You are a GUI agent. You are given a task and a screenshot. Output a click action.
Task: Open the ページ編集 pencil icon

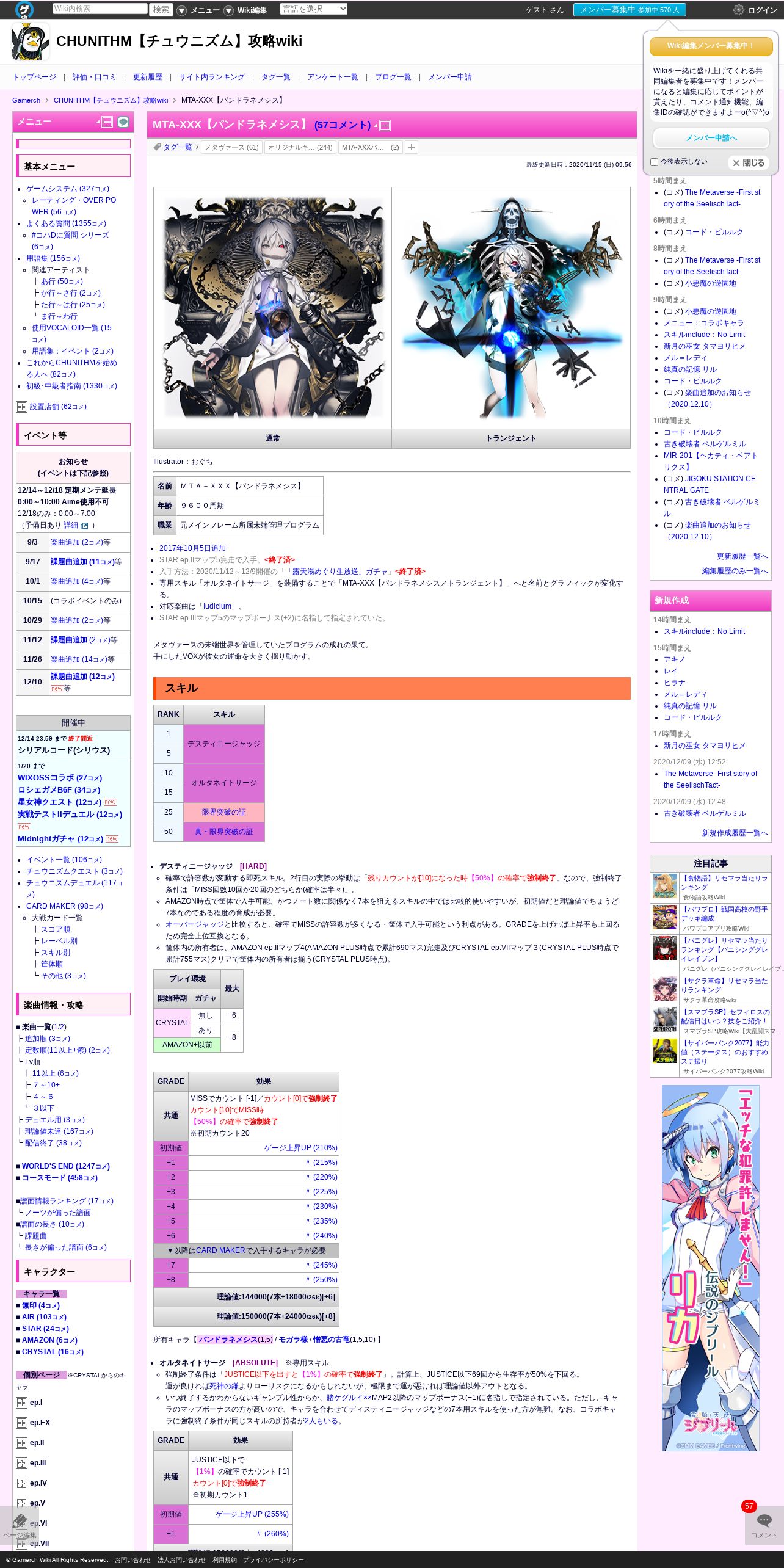(20, 1522)
